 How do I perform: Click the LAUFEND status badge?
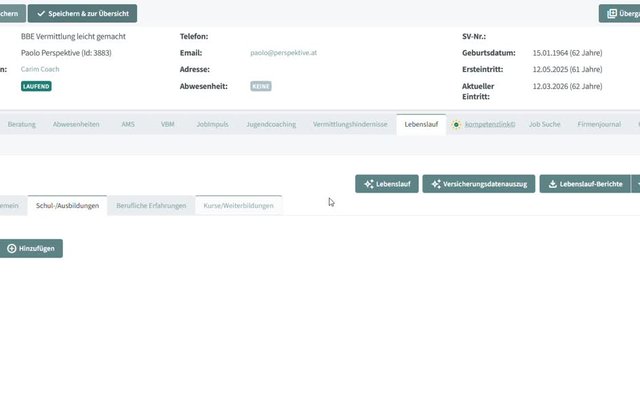(36, 86)
